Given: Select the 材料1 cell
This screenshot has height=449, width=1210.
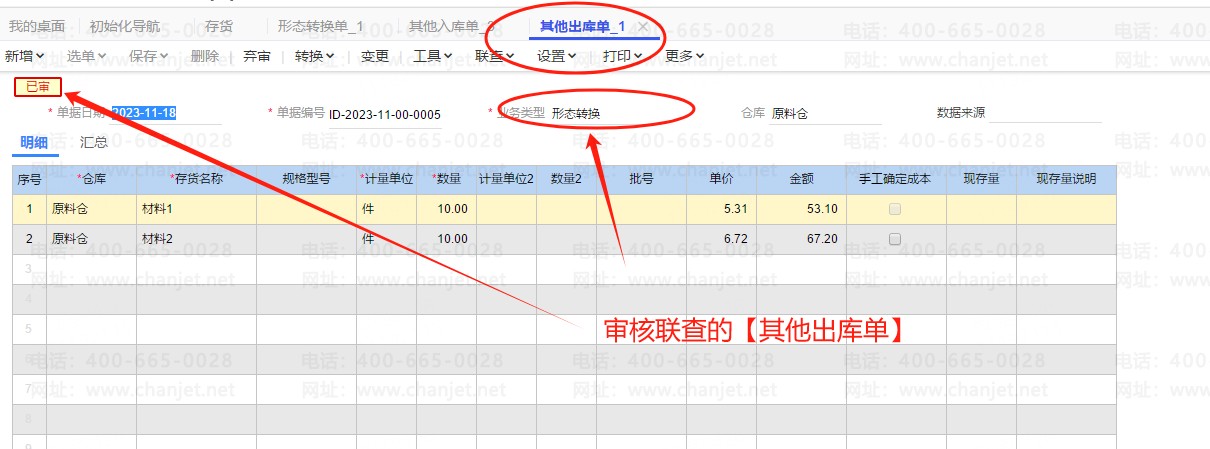Looking at the screenshot, I should point(196,209).
